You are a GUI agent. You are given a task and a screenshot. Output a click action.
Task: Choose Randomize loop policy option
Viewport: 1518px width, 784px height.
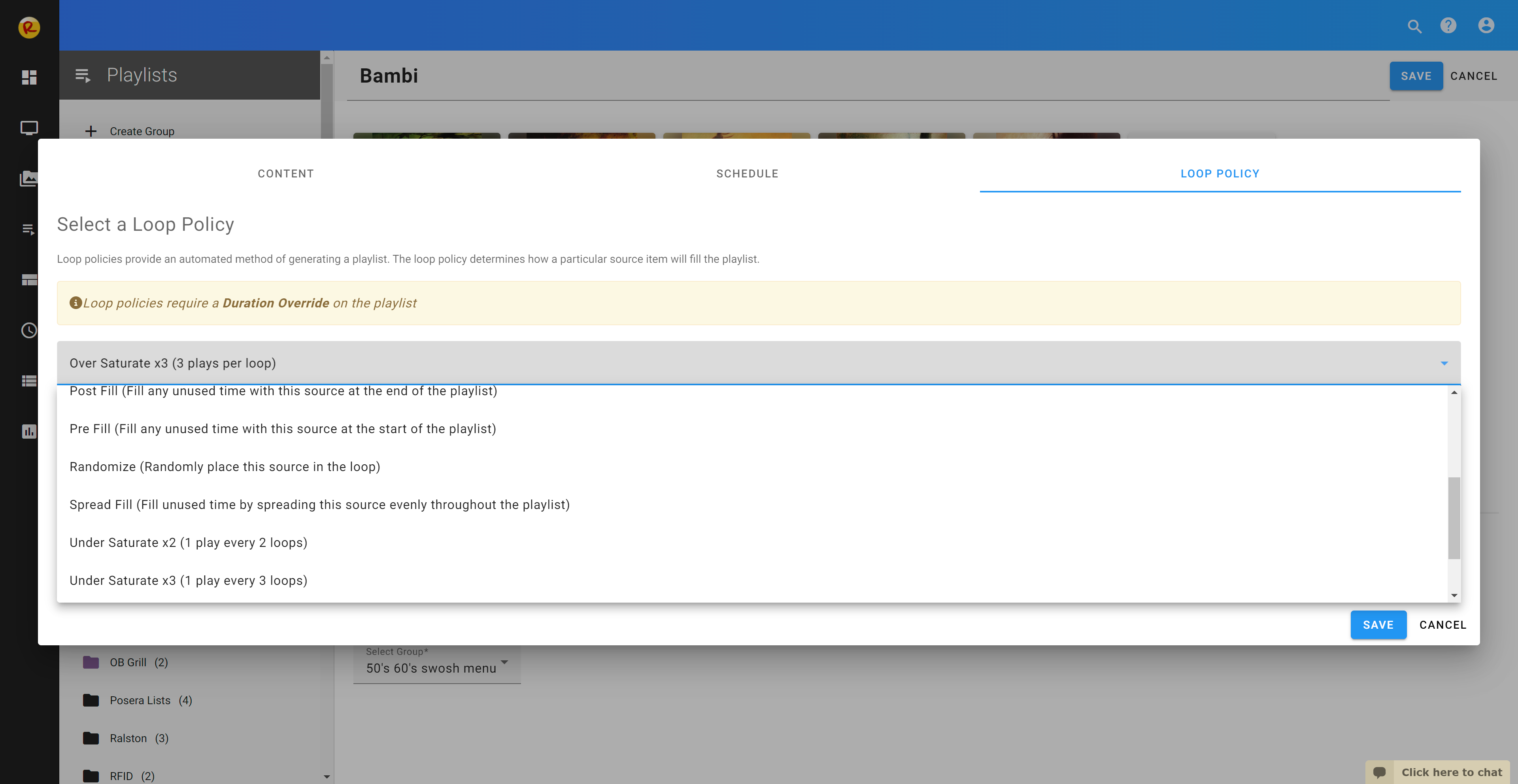tap(225, 467)
